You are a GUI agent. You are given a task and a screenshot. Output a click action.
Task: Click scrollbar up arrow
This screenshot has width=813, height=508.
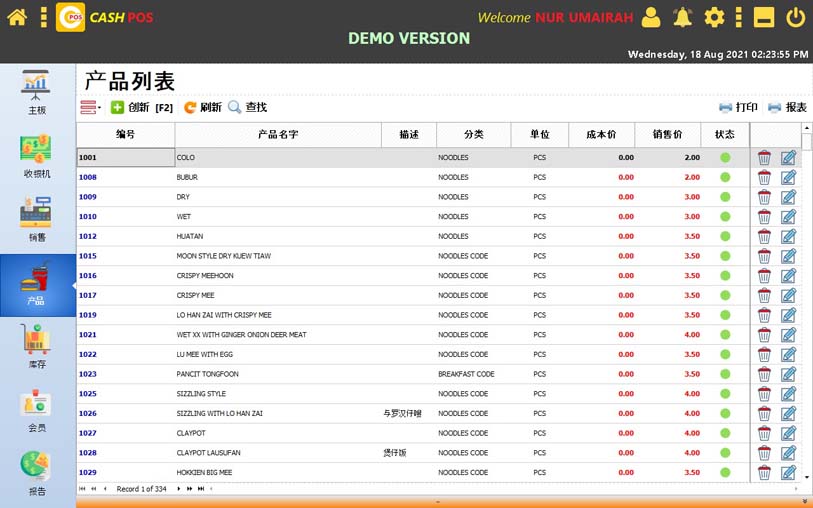(x=807, y=128)
